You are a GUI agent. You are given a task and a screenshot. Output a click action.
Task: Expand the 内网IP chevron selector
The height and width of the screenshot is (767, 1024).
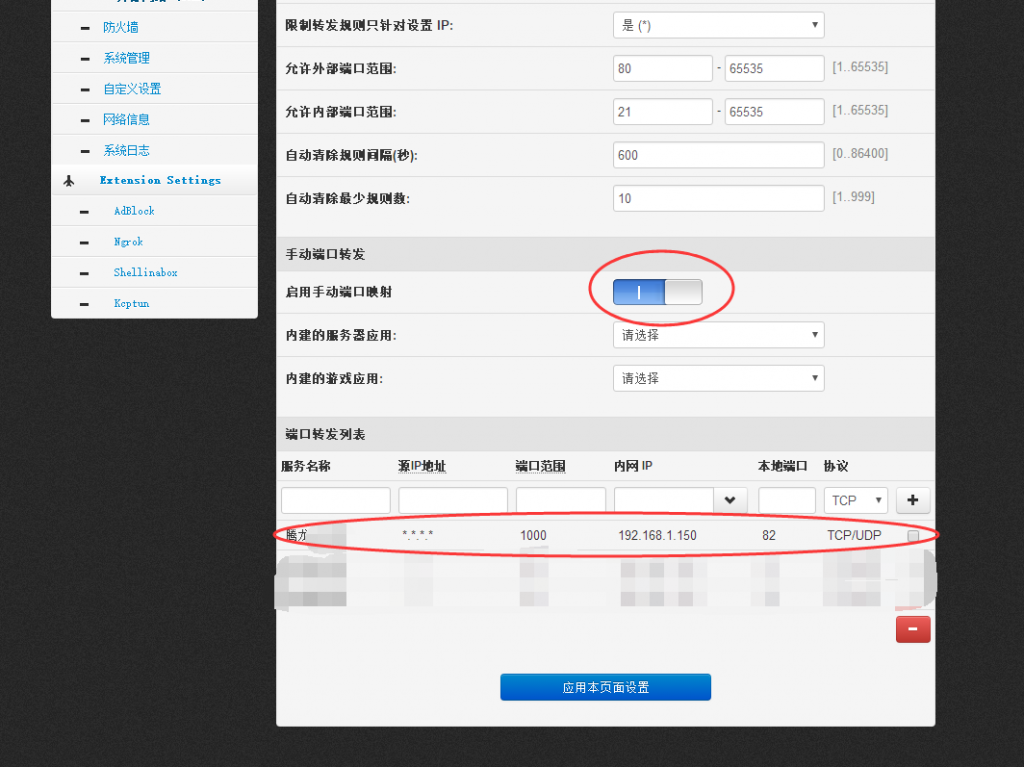click(x=730, y=500)
